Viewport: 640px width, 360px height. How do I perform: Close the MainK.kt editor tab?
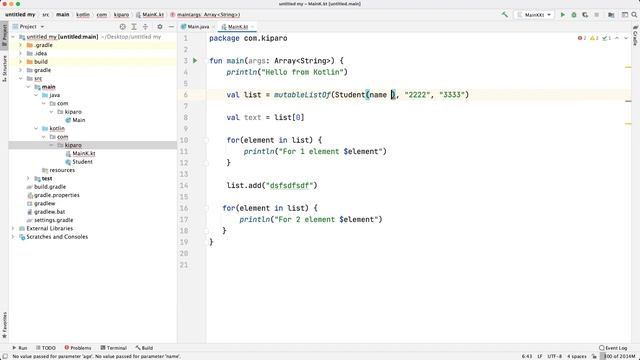pos(252,27)
